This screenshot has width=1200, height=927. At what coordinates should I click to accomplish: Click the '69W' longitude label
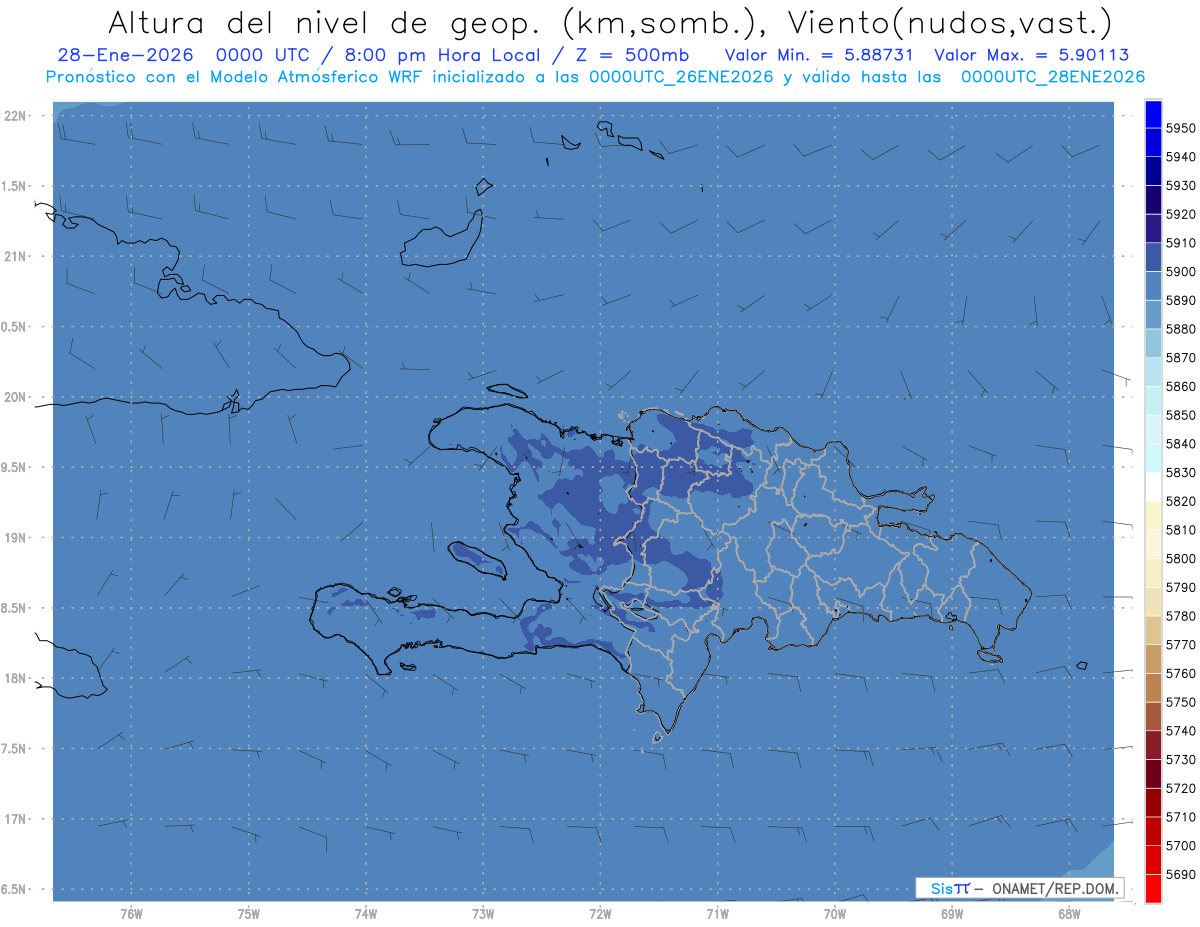952,914
